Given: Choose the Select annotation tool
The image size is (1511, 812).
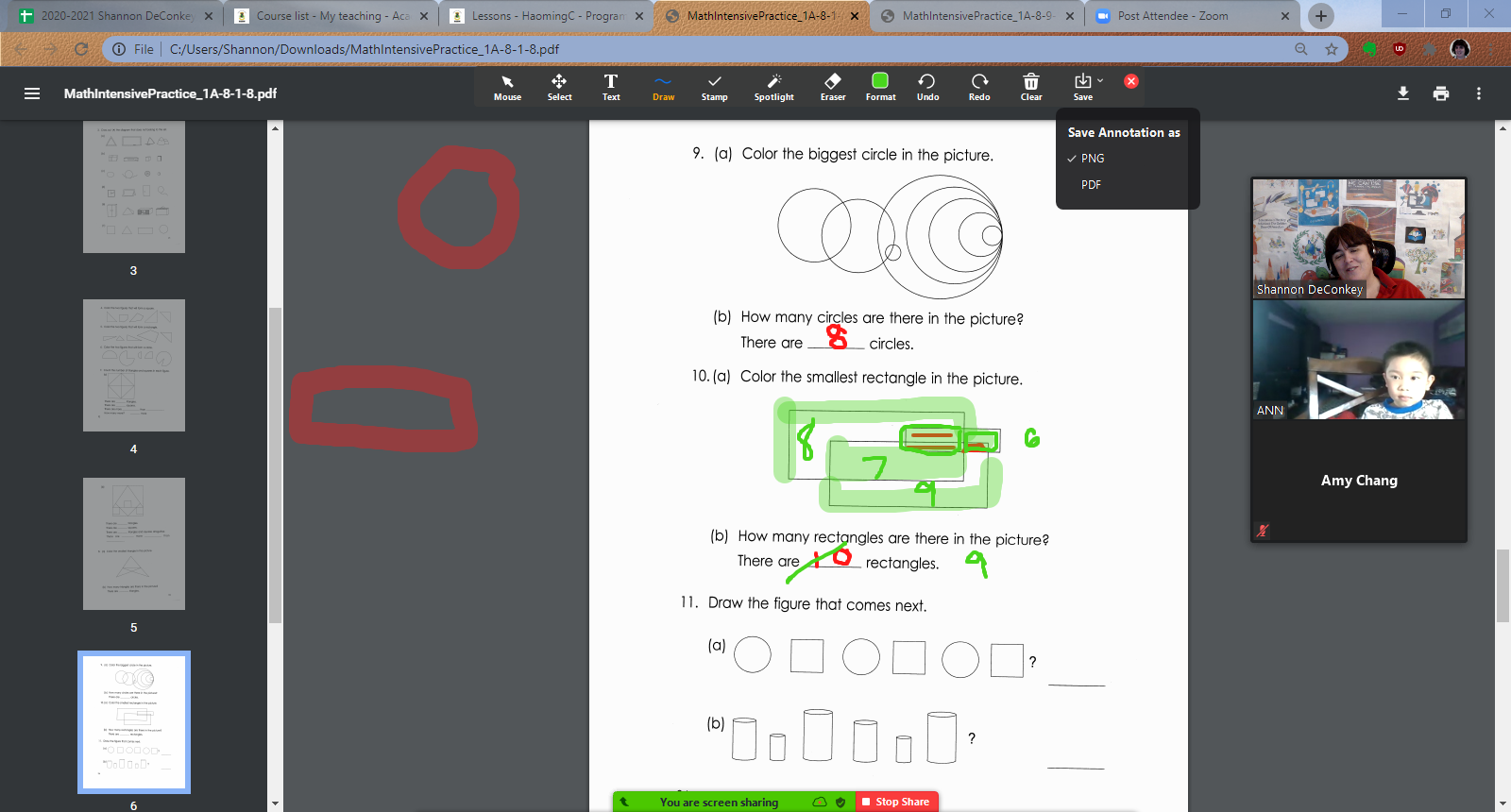Looking at the screenshot, I should pos(559,88).
